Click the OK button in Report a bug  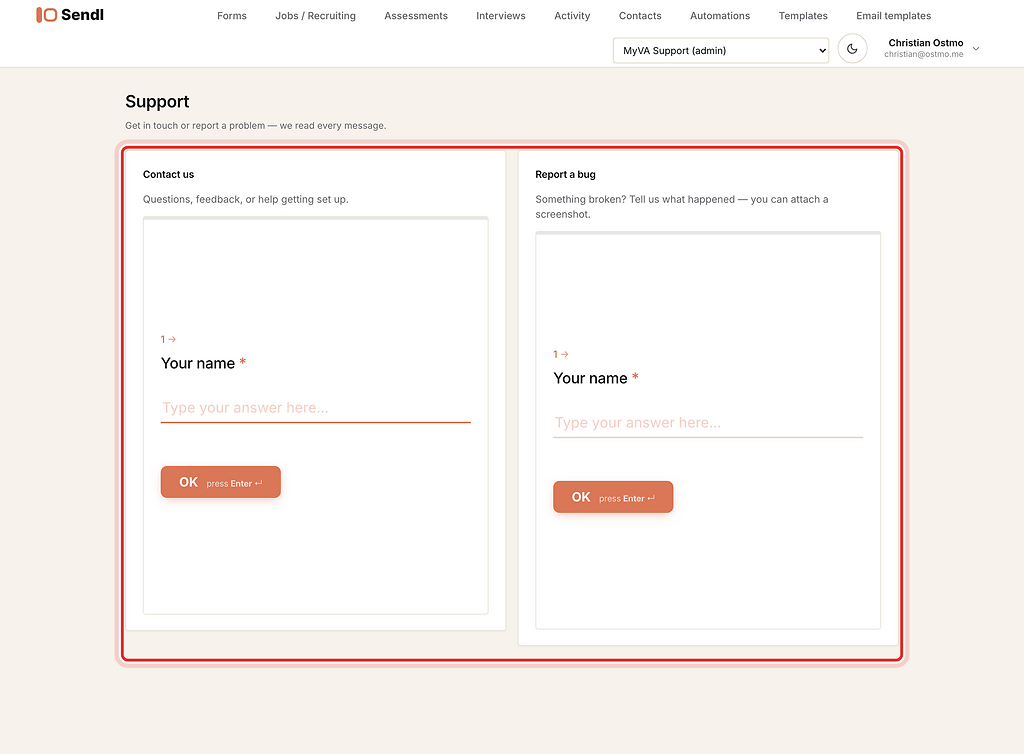[613, 497]
